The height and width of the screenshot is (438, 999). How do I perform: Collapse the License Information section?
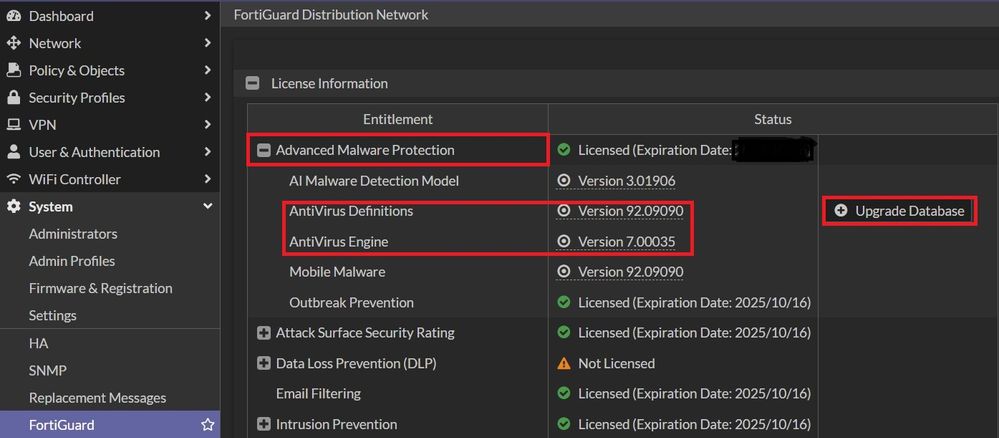252,84
